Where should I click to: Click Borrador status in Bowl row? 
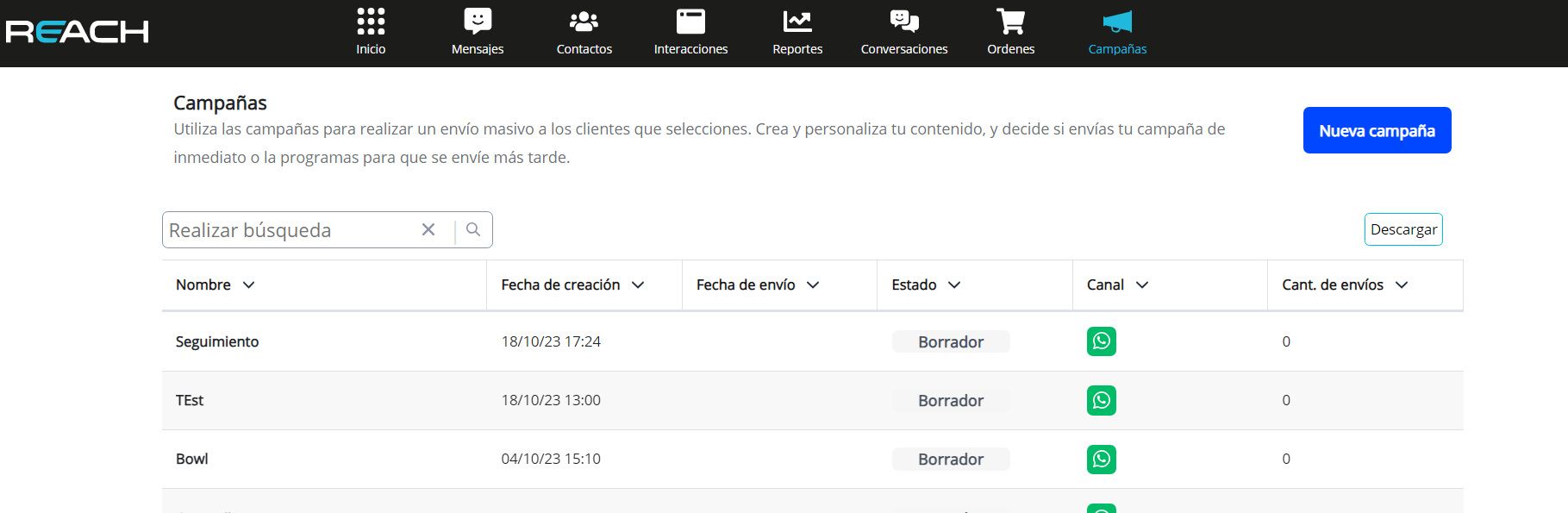point(951,459)
